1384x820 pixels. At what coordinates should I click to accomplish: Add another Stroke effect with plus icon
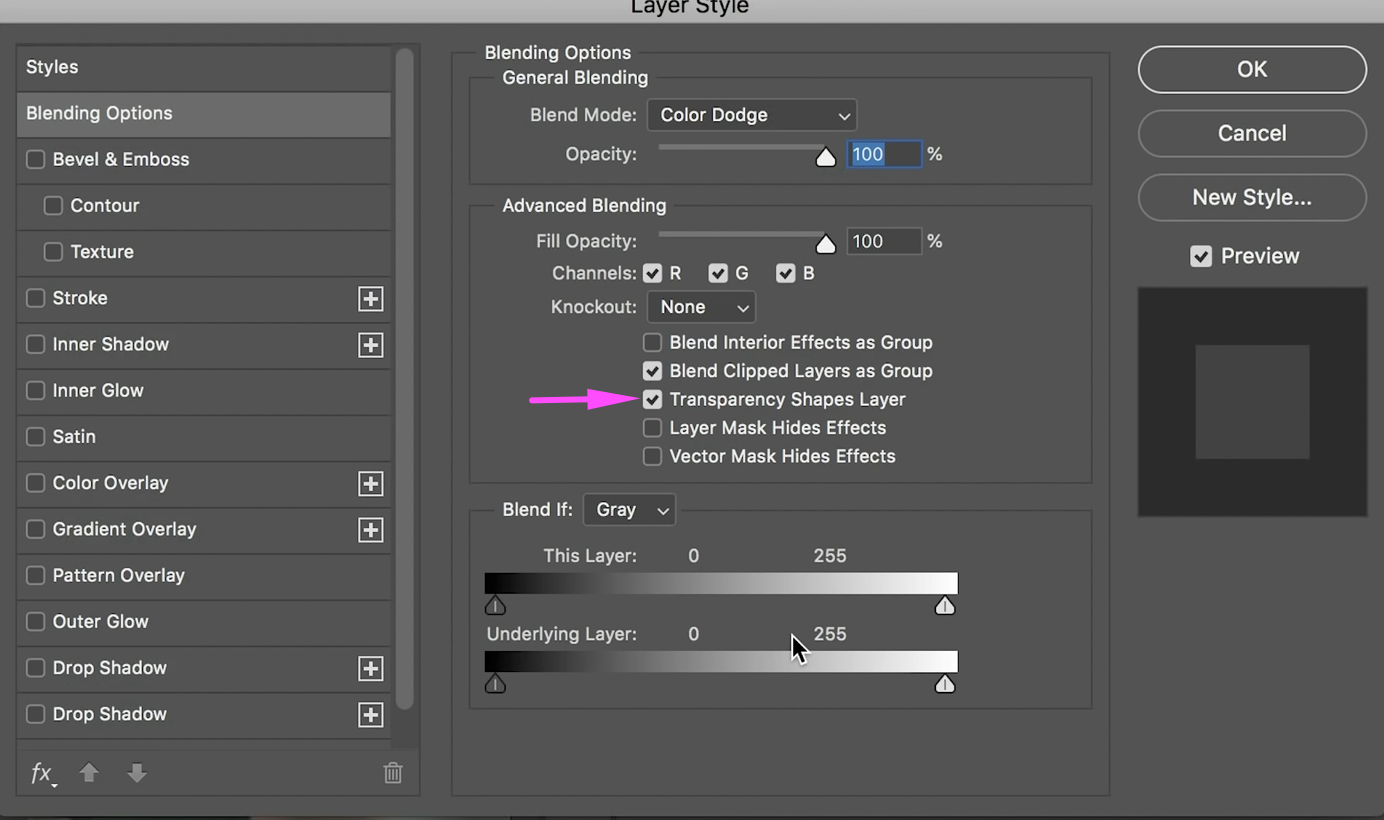click(x=370, y=298)
